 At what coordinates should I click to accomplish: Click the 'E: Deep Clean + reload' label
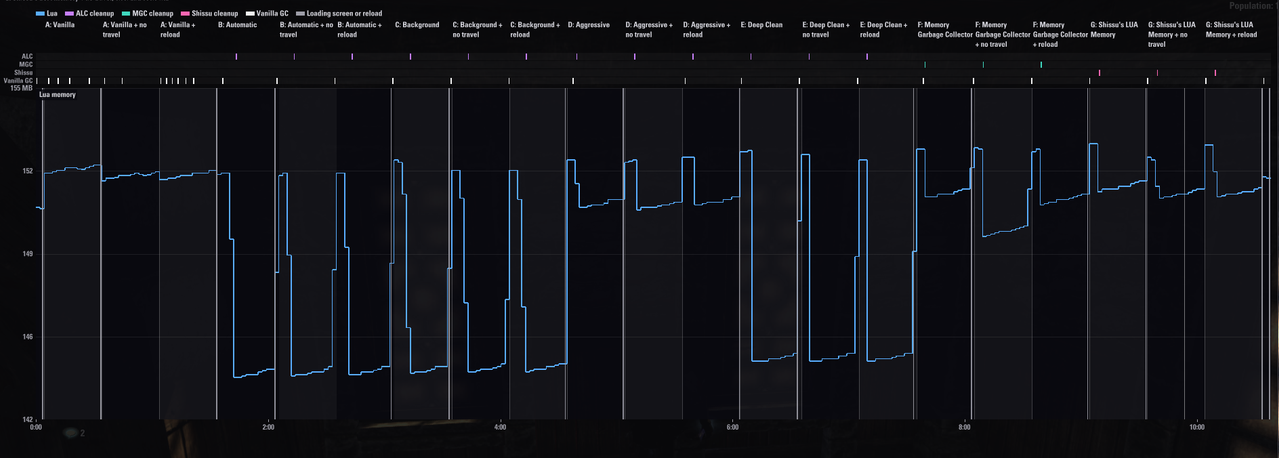884,30
